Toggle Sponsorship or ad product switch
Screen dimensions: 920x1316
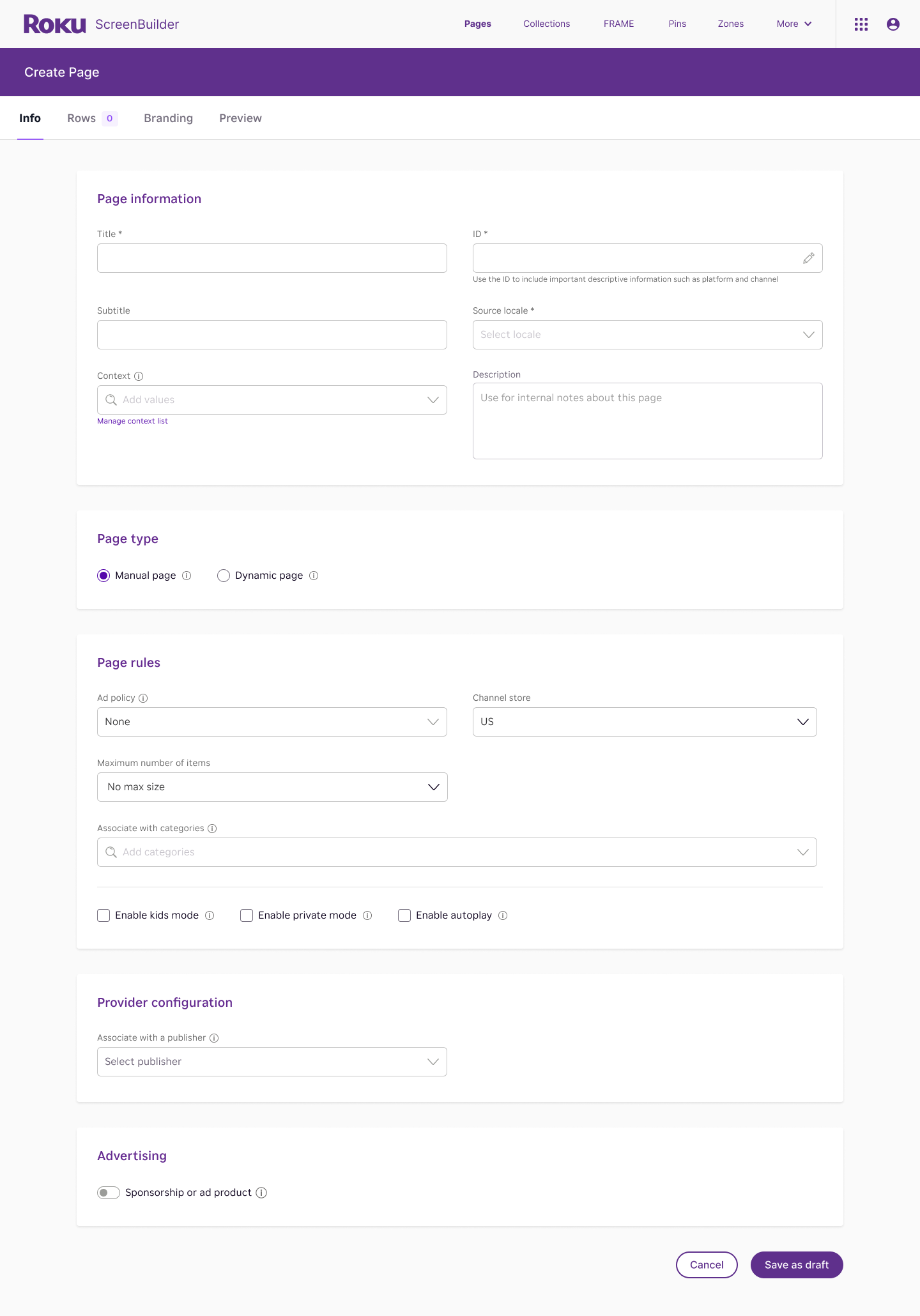point(109,1193)
